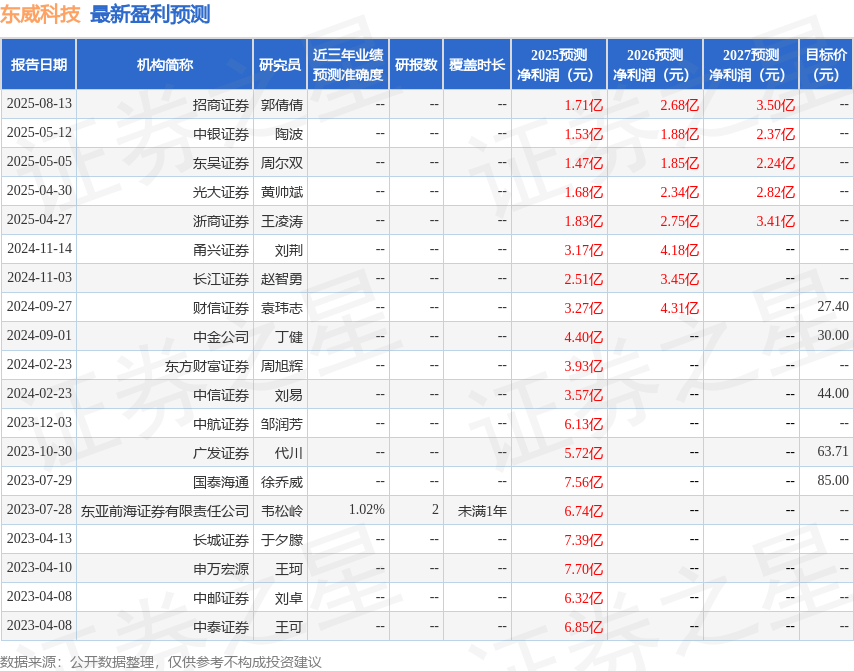Click target price 27.40
This screenshot has width=854, height=671.
[833, 306]
